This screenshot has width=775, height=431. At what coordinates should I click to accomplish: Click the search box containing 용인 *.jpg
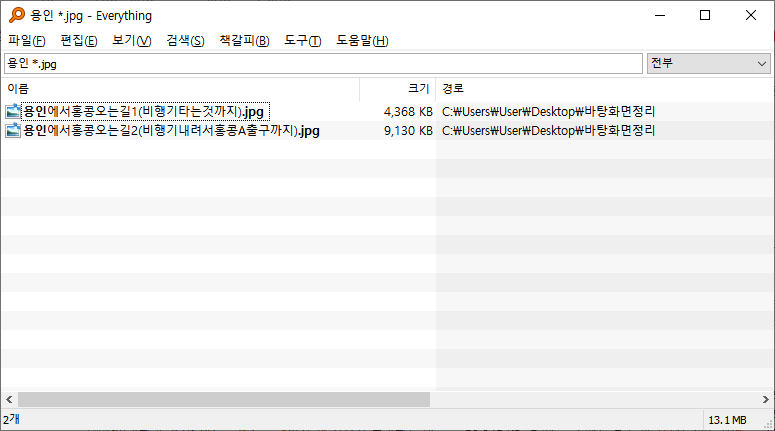(323, 64)
